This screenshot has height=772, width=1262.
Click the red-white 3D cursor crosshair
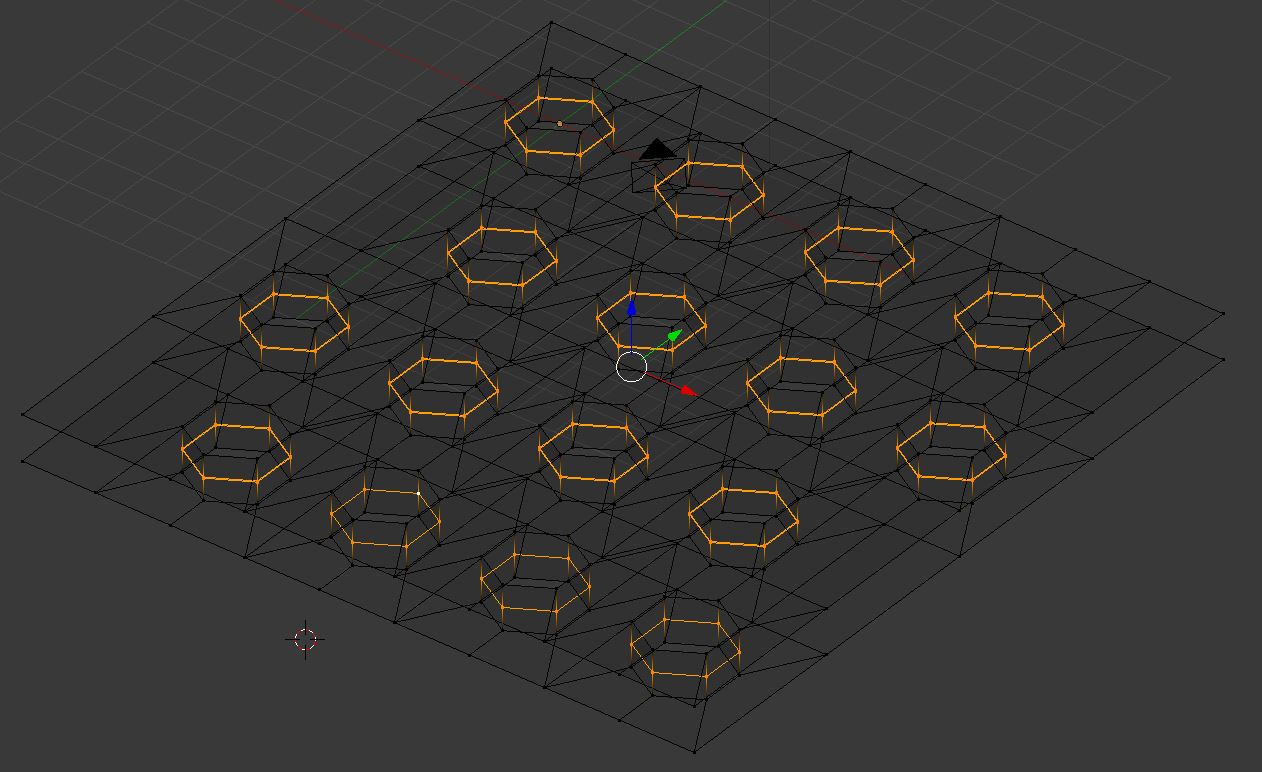306,640
